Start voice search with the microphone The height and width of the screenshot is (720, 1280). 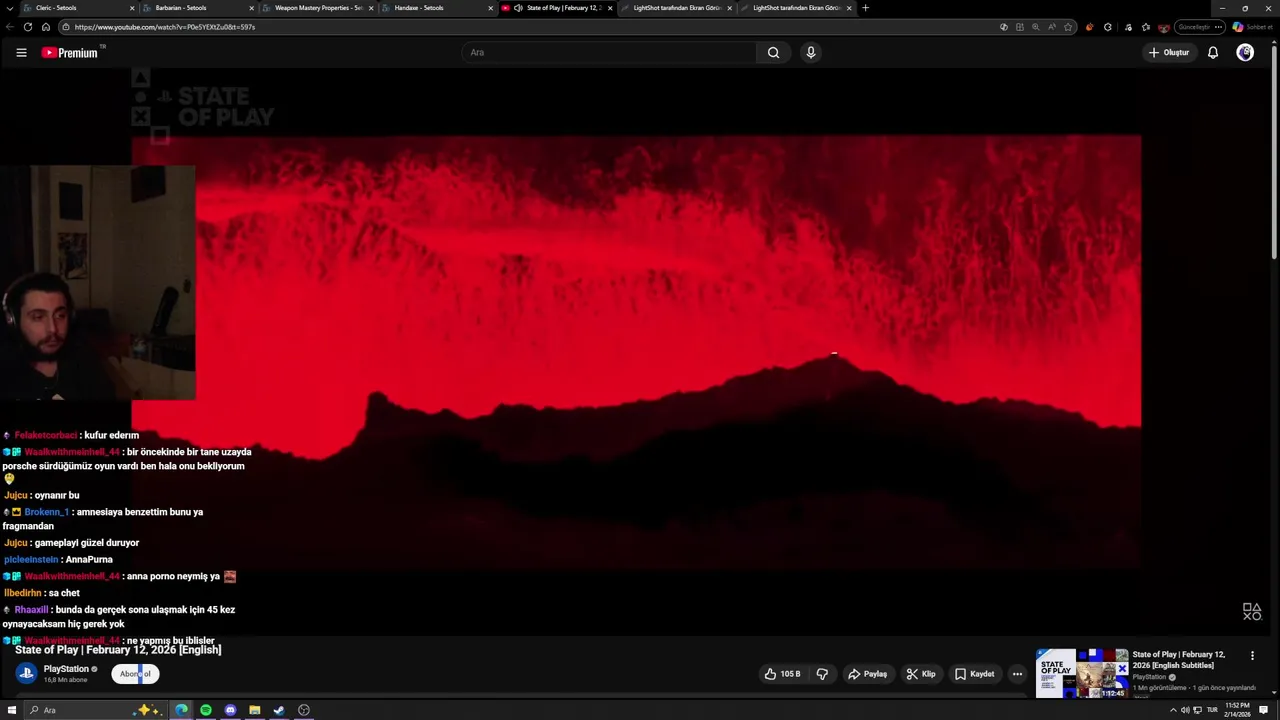[x=811, y=52]
